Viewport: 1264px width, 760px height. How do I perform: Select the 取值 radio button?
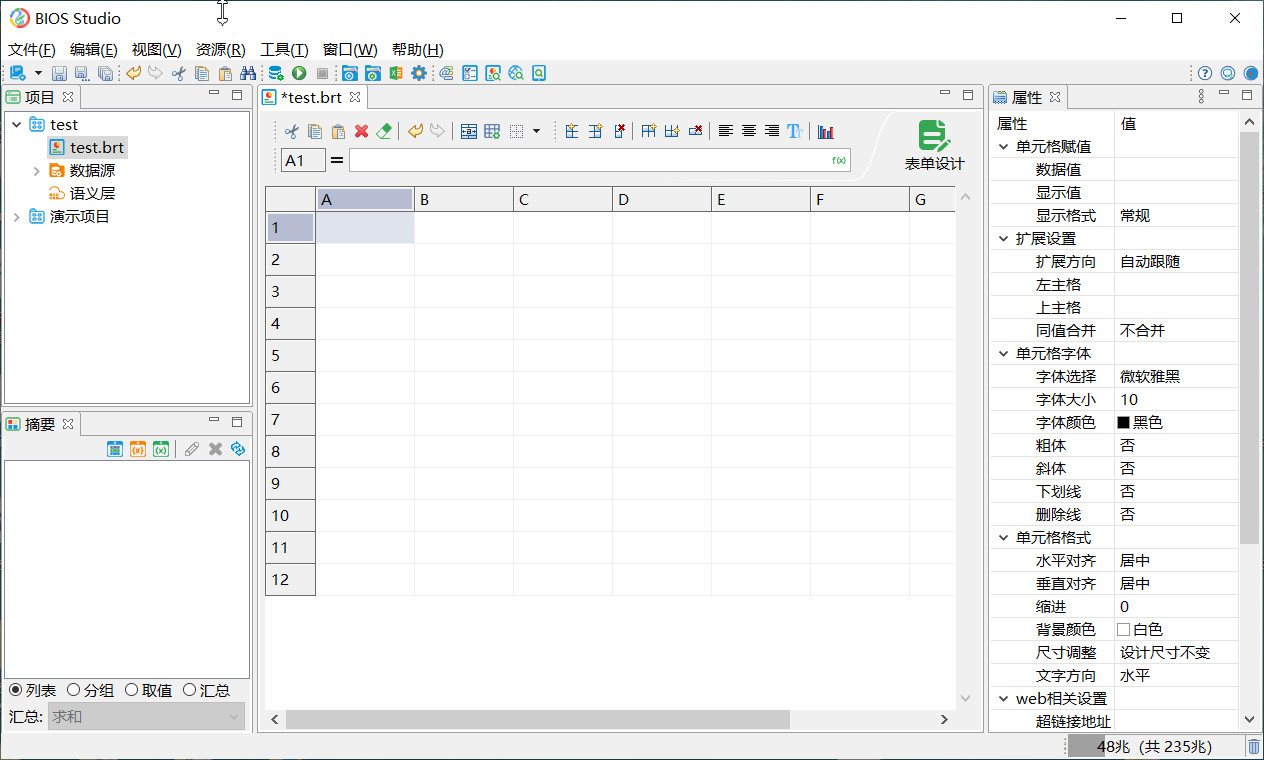point(132,690)
